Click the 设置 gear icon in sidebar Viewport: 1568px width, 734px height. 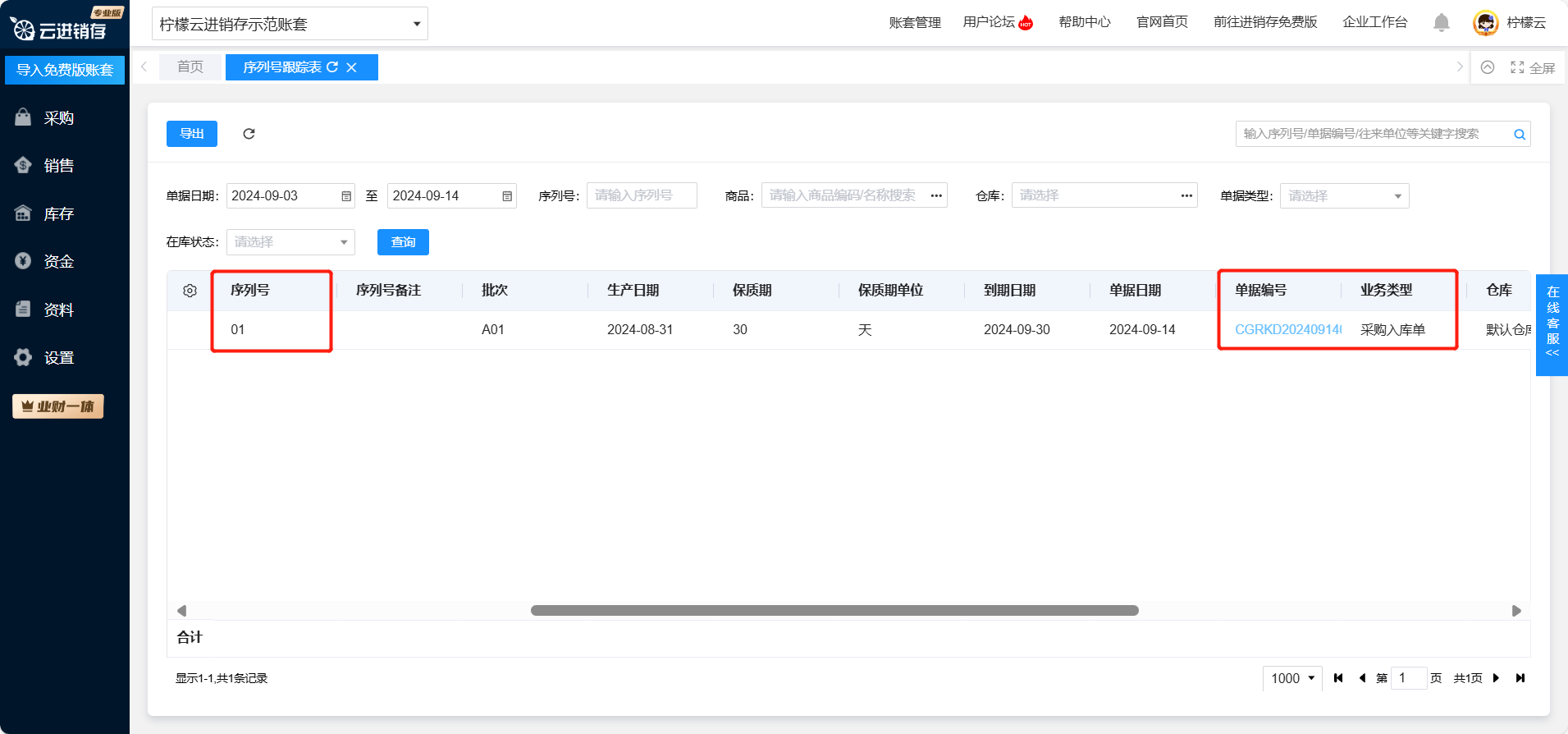[x=23, y=357]
